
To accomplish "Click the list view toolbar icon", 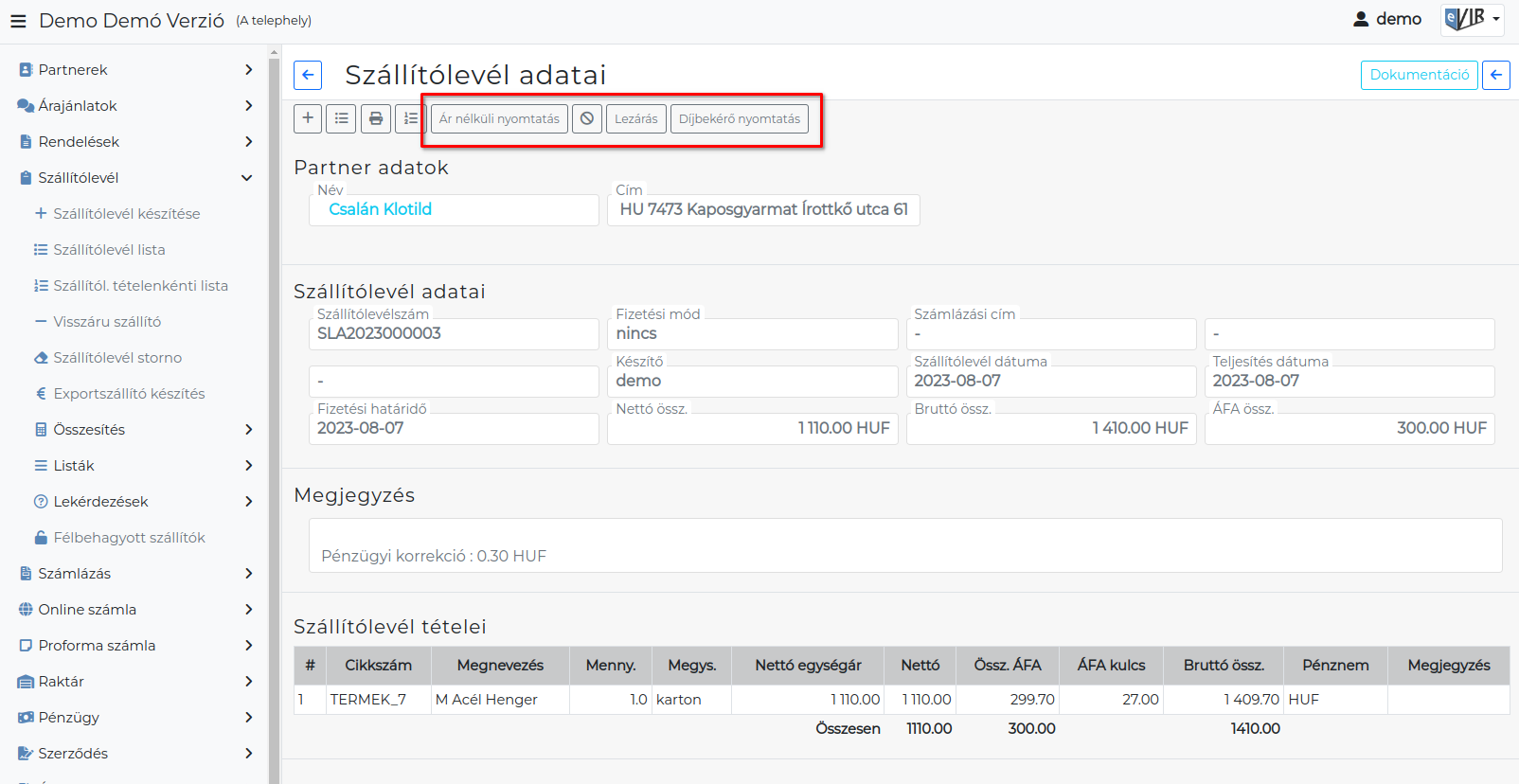I will 342,118.
